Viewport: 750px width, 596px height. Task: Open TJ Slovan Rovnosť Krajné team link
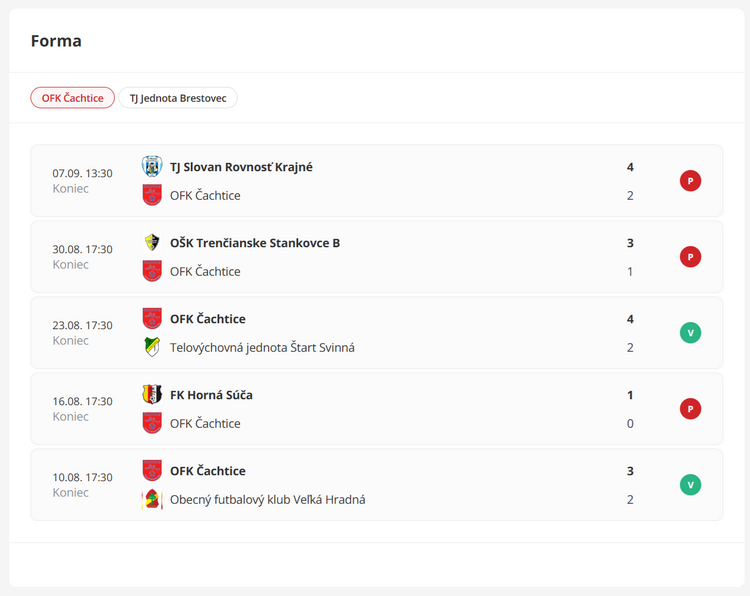(241, 167)
